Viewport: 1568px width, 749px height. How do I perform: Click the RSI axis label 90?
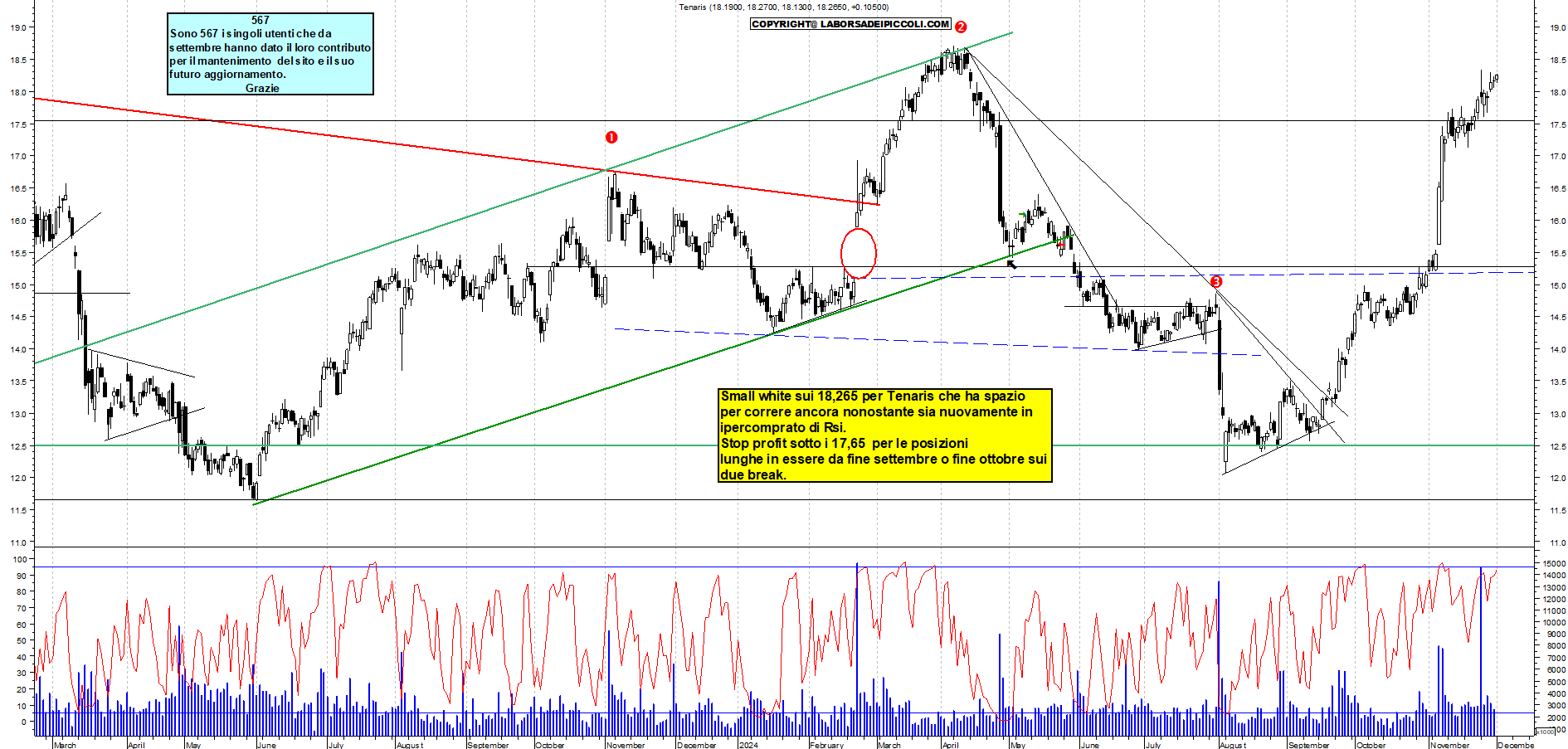(x=21, y=576)
